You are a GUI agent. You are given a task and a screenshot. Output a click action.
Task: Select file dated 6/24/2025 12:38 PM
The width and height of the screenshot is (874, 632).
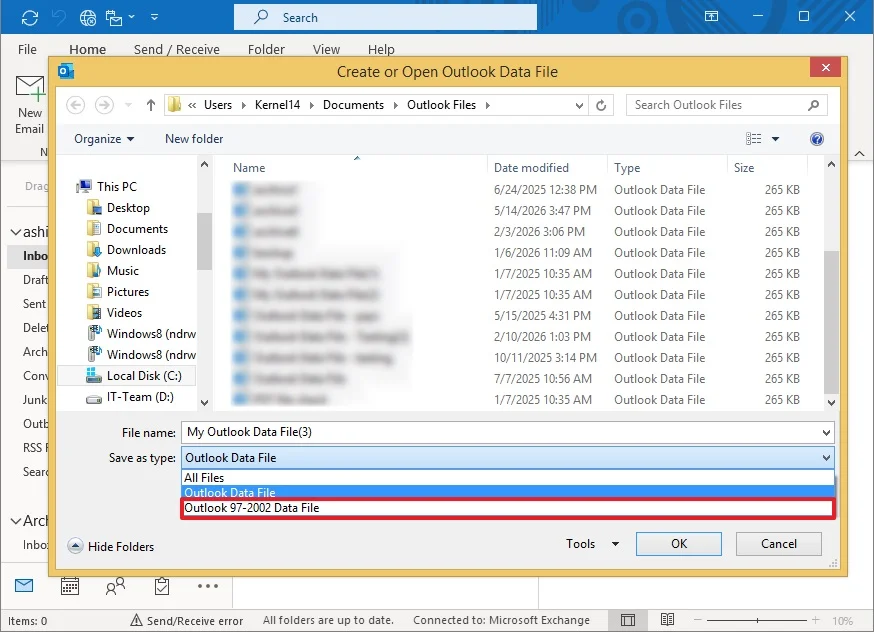point(517,190)
